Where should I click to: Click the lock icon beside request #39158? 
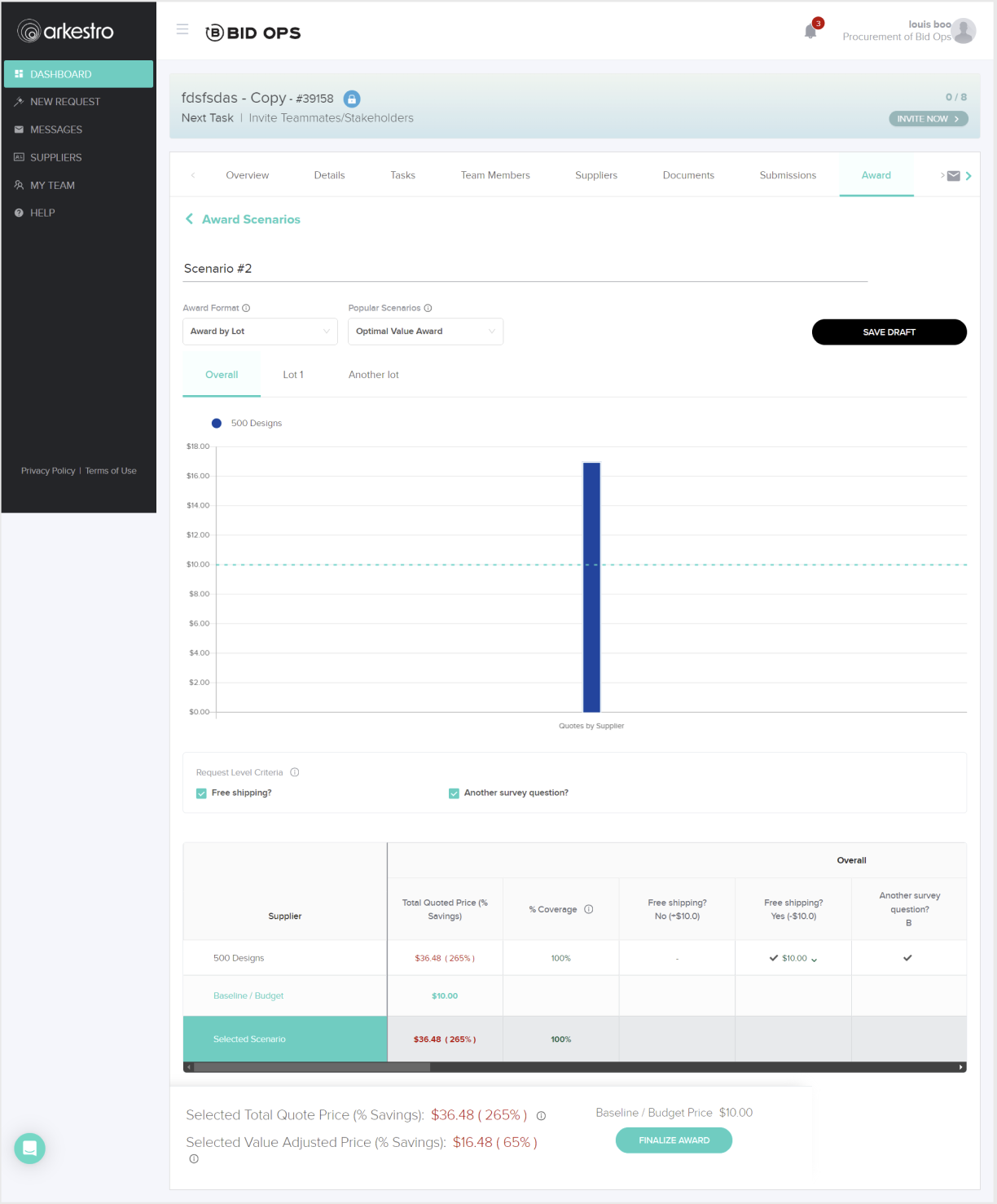pyautogui.click(x=351, y=98)
